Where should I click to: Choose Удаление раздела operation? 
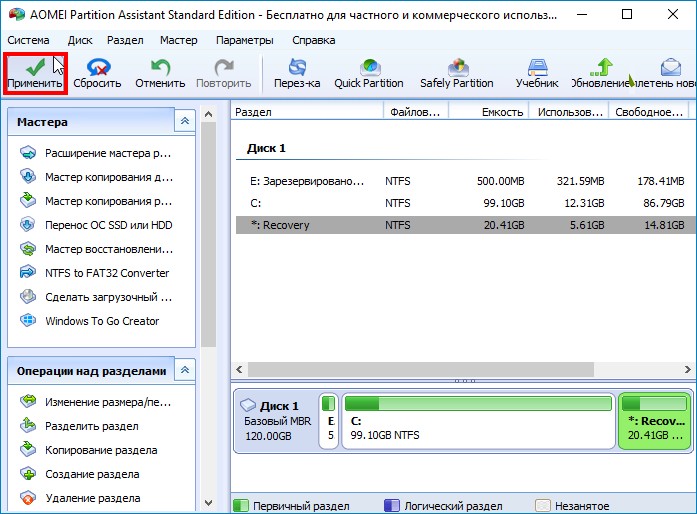[80, 498]
